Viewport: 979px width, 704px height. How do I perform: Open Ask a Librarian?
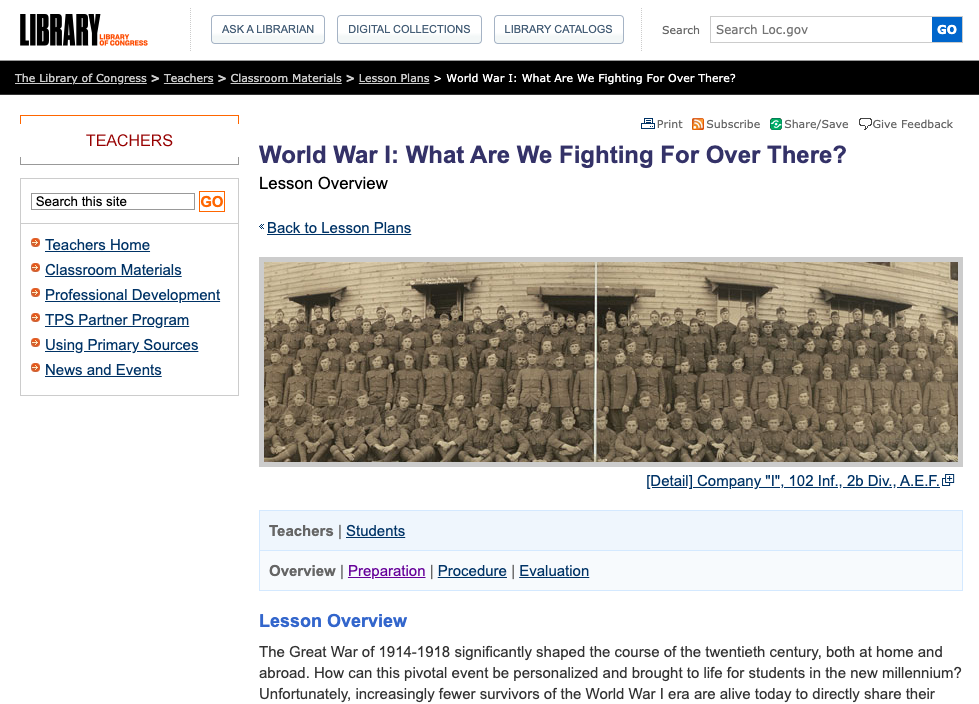[x=268, y=30]
